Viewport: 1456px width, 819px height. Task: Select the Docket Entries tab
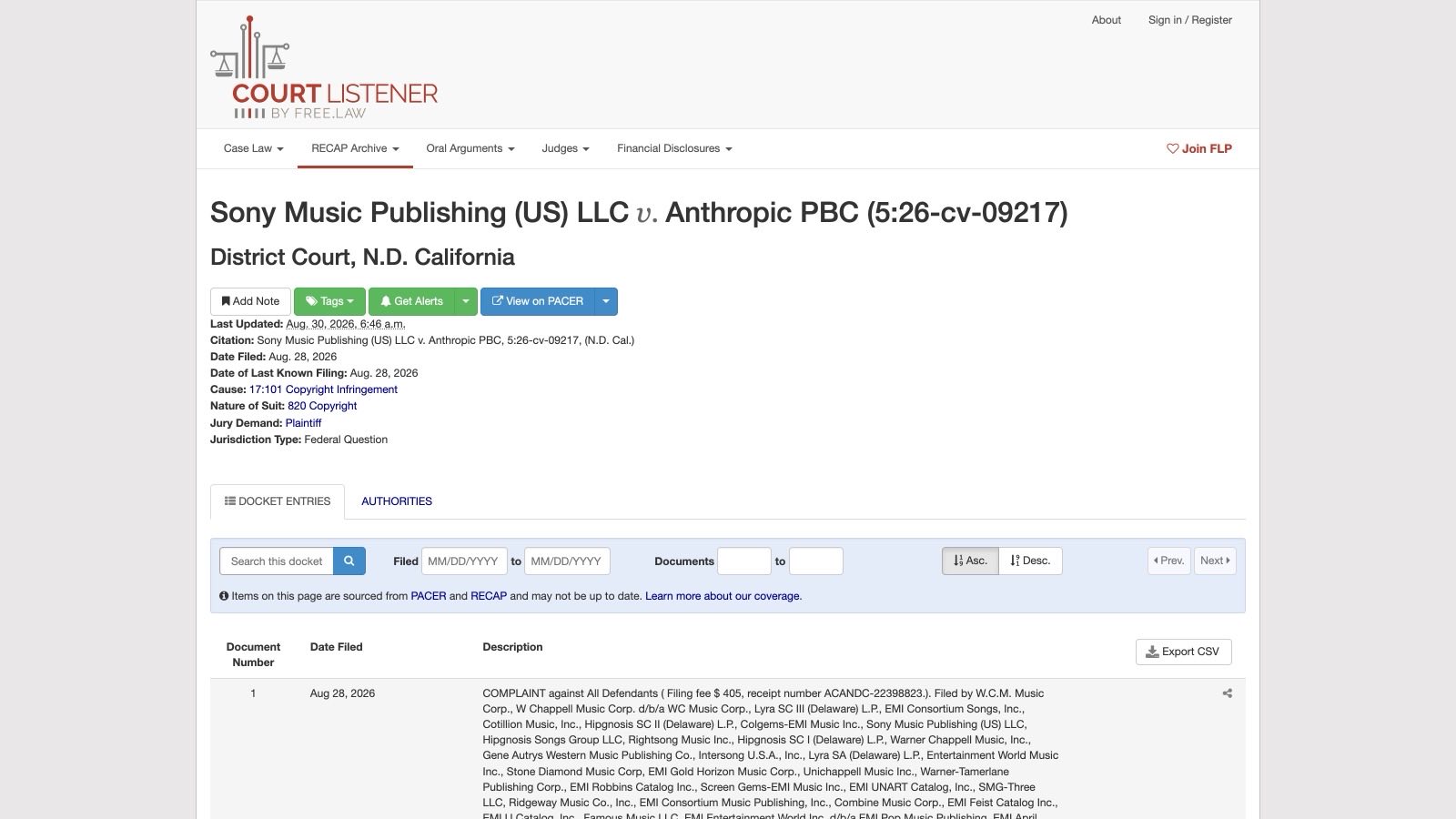click(278, 501)
